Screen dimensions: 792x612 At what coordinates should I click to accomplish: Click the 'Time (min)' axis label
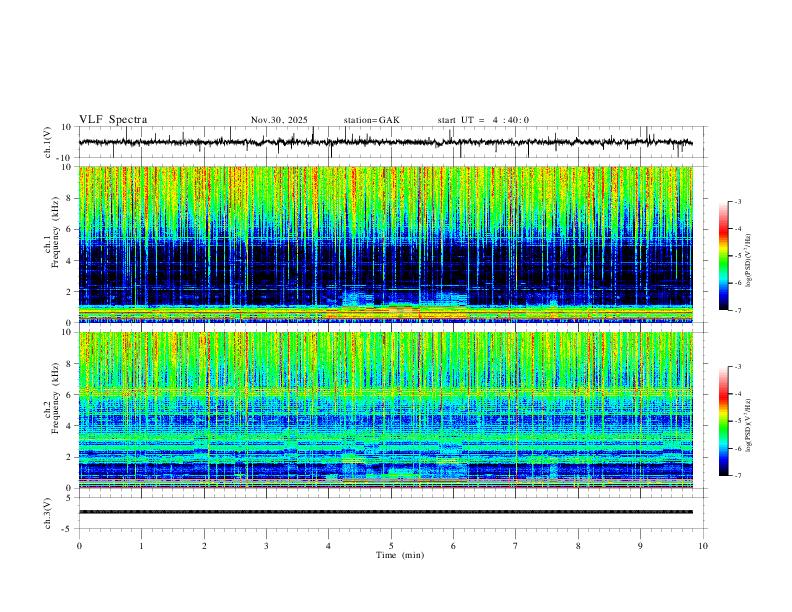(400, 555)
